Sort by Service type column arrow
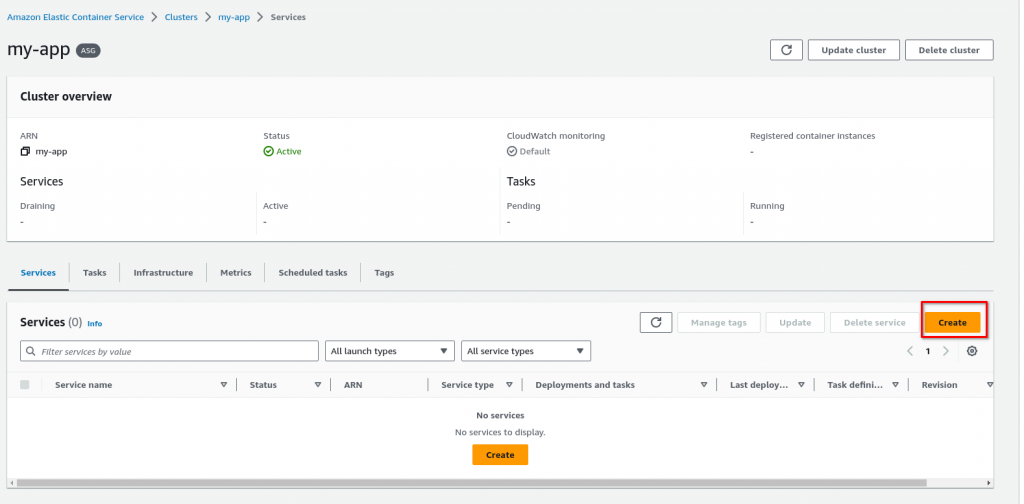Image resolution: width=1024 pixels, height=504 pixels. tap(509, 385)
